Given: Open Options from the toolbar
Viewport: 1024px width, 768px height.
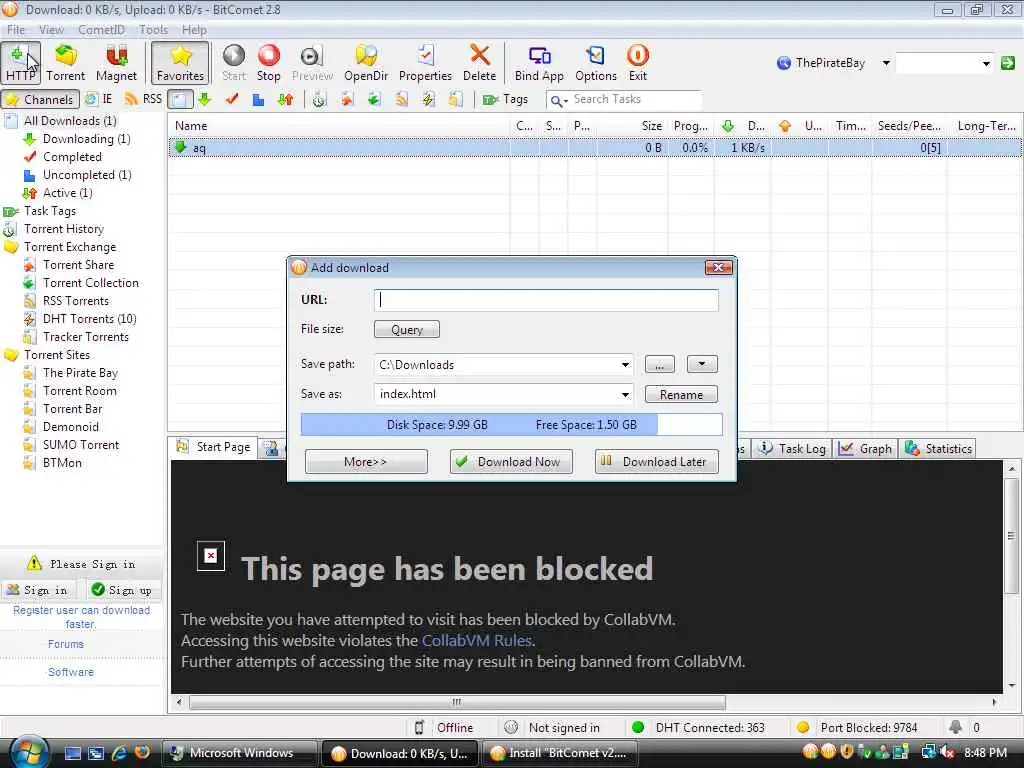Looking at the screenshot, I should (x=596, y=63).
